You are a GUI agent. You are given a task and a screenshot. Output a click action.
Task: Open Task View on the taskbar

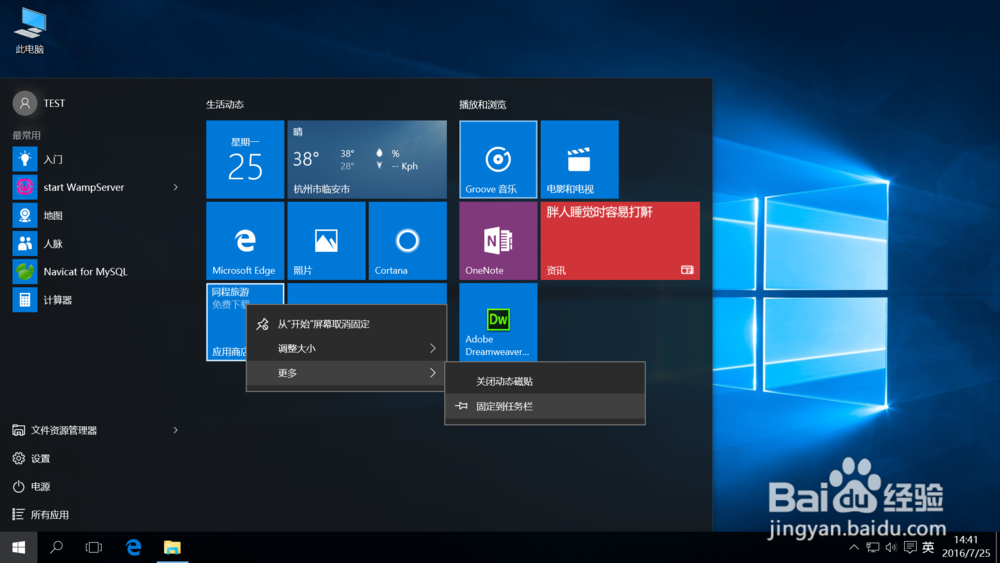94,548
